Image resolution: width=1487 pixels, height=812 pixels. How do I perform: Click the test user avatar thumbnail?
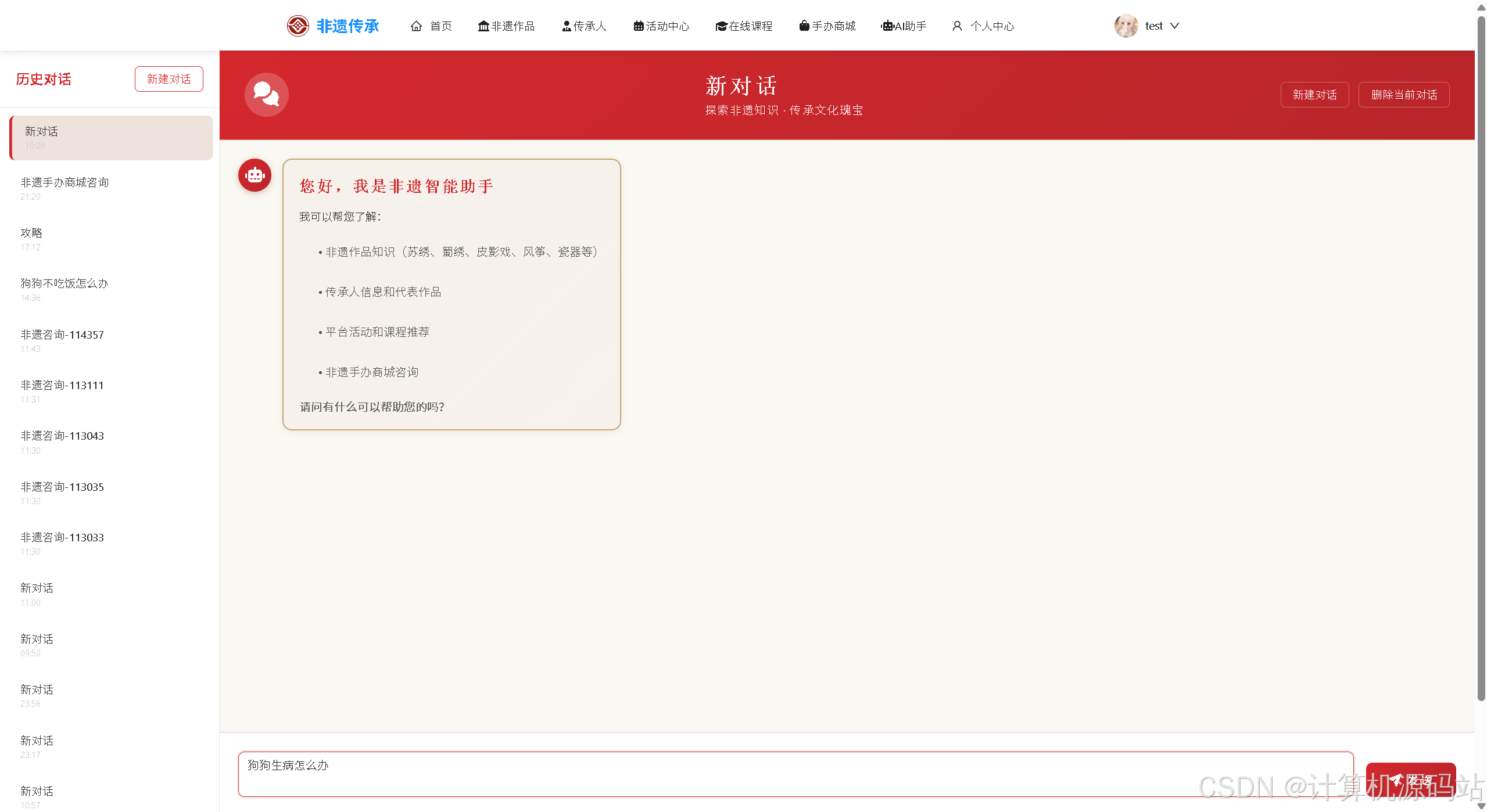click(1126, 26)
